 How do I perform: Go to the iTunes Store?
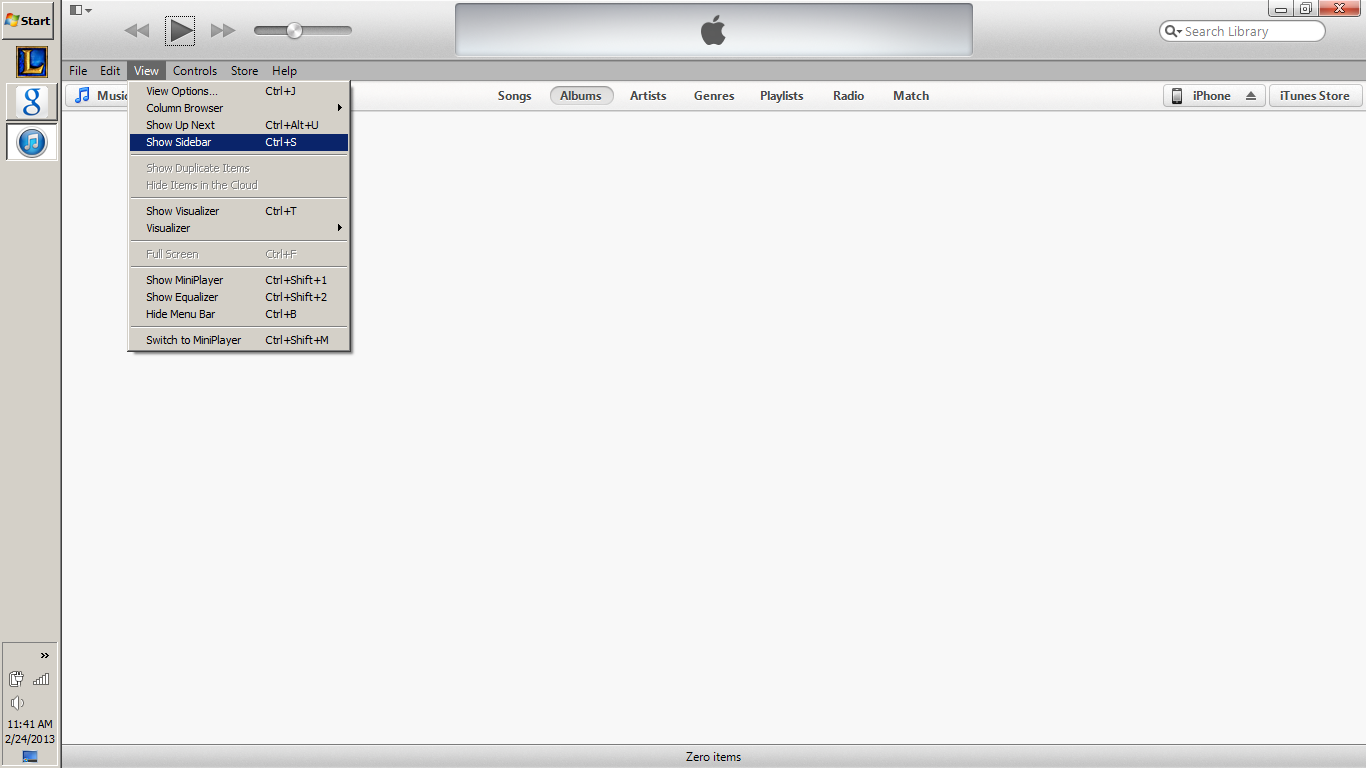click(1315, 96)
